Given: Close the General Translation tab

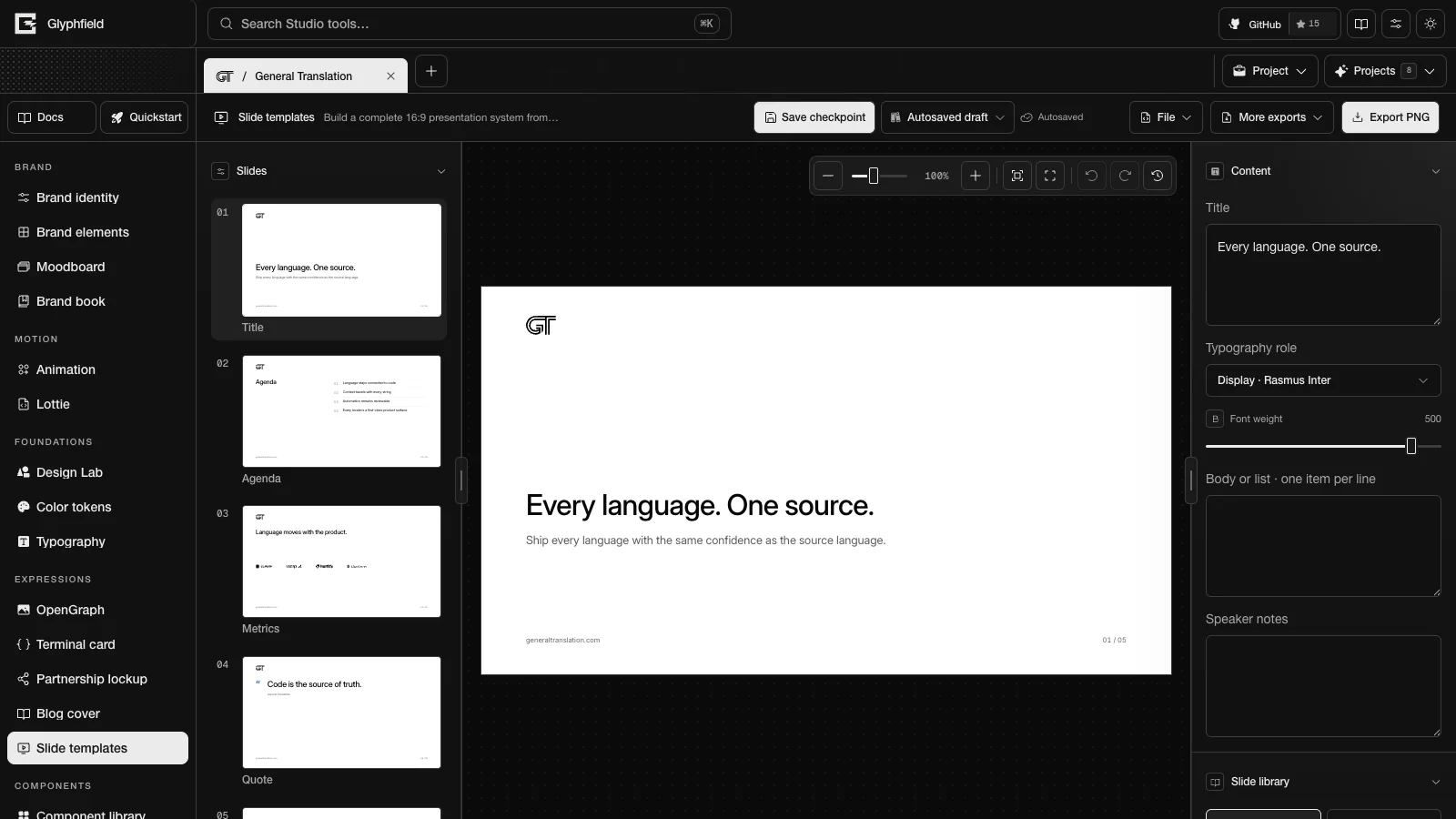Looking at the screenshot, I should (x=390, y=76).
